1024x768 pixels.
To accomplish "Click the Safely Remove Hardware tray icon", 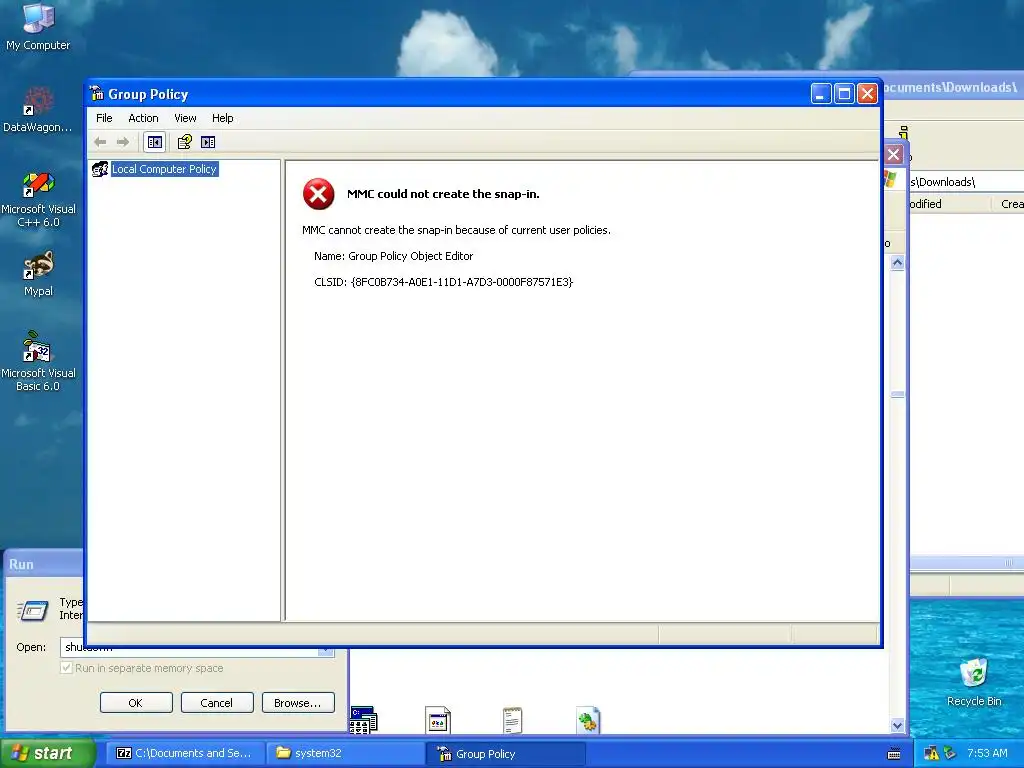I will point(950,754).
